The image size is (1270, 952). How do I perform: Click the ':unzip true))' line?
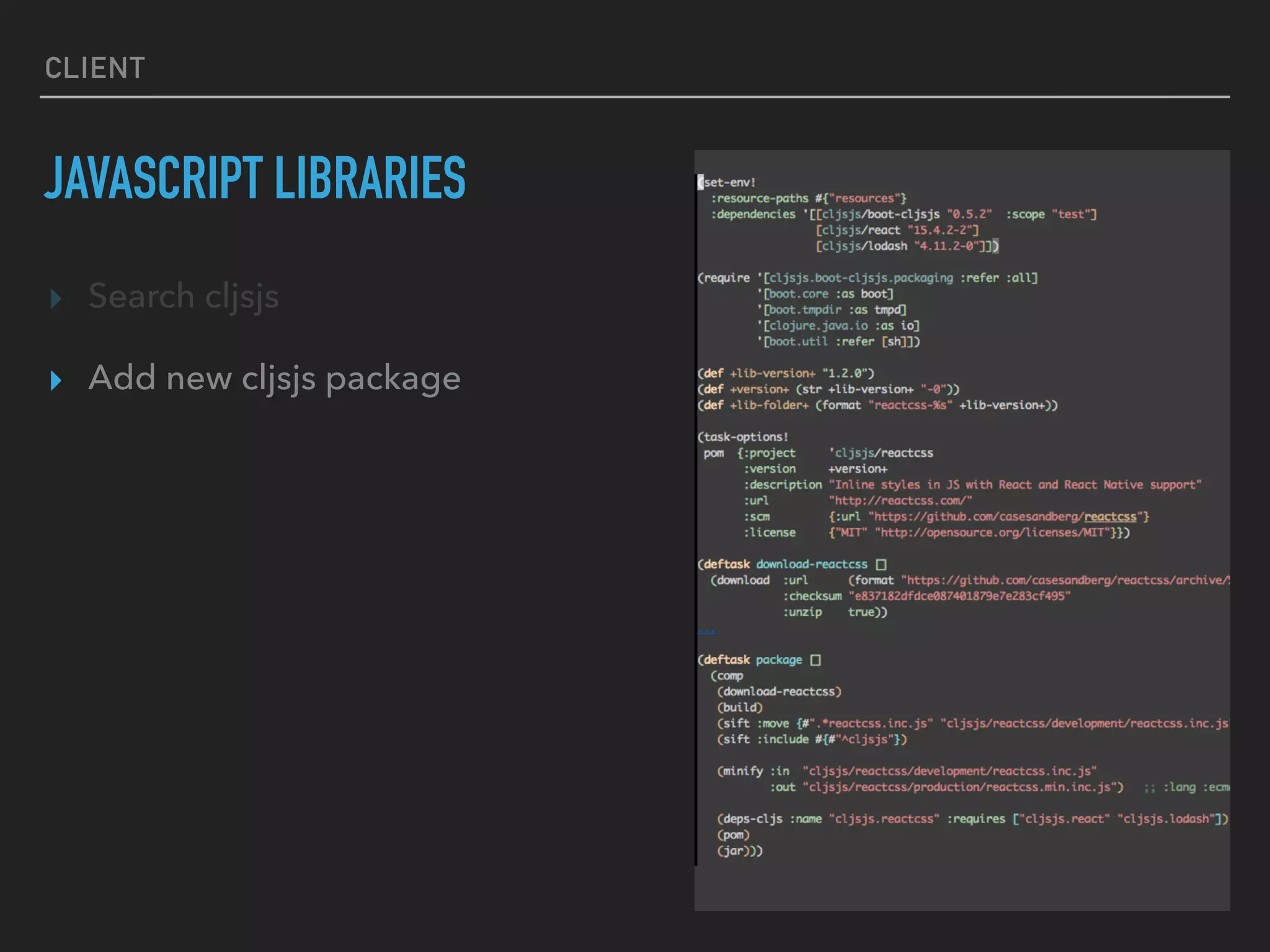click(x=835, y=612)
